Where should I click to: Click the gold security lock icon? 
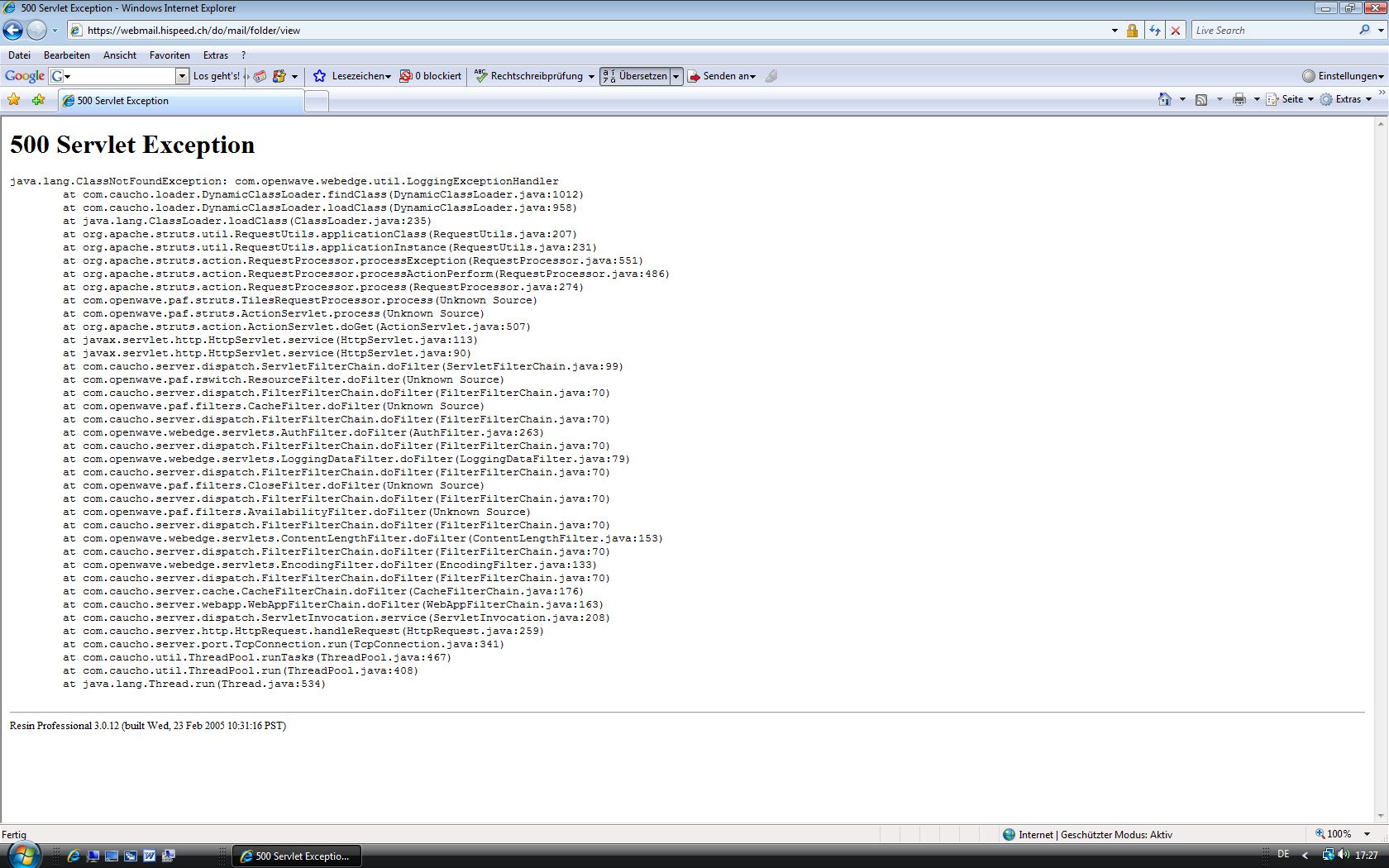coord(1132,31)
